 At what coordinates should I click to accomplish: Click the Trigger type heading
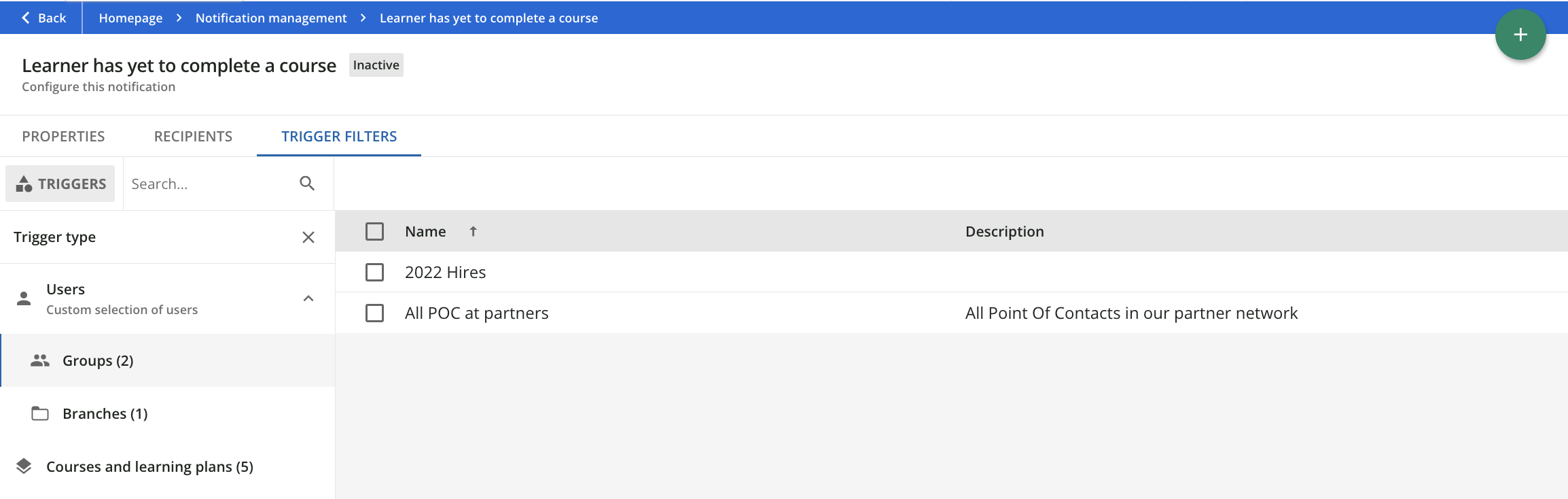[x=54, y=237]
